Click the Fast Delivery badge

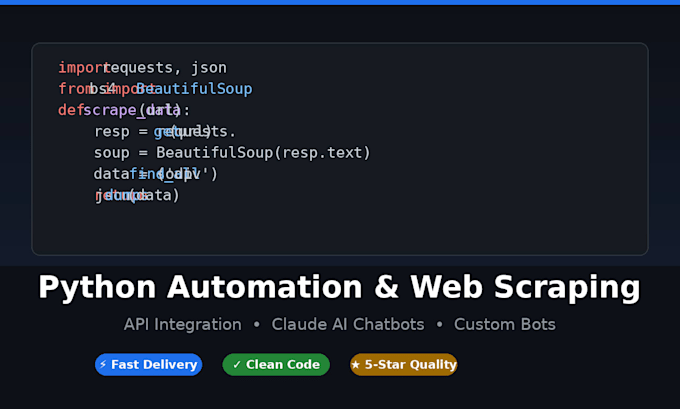(148, 364)
